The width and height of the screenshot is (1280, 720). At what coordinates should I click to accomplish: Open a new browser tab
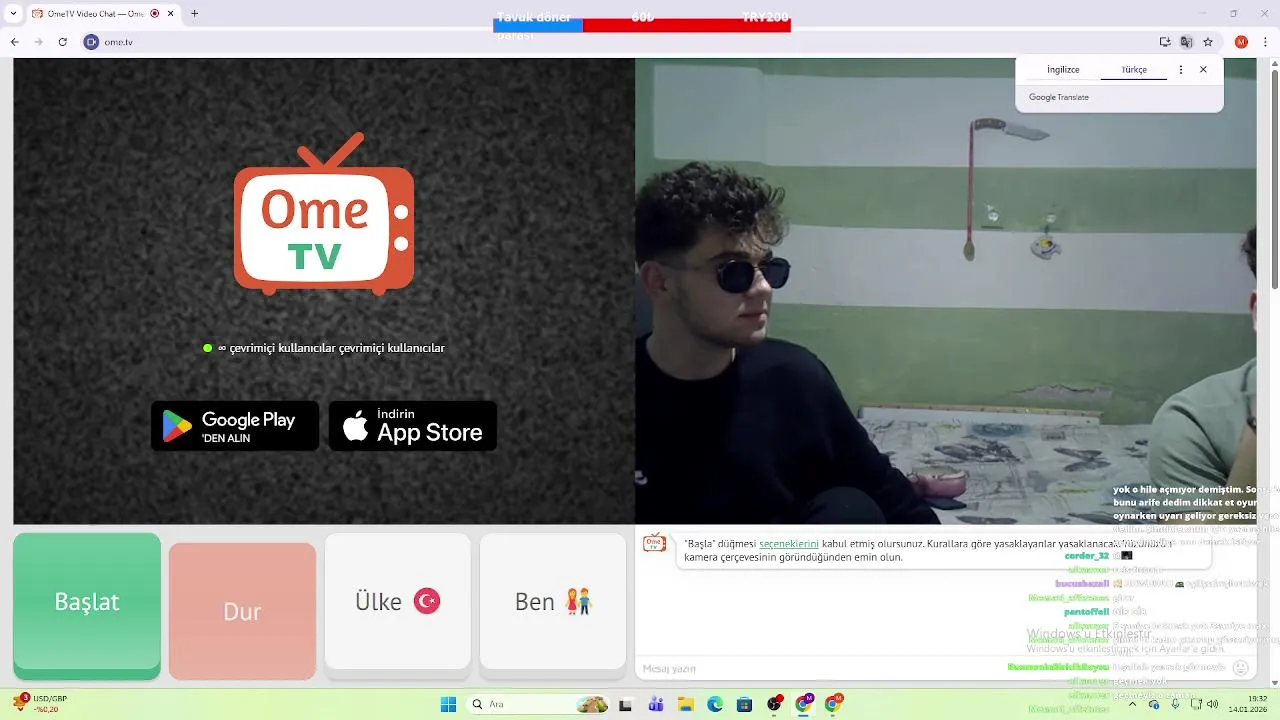tap(195, 14)
